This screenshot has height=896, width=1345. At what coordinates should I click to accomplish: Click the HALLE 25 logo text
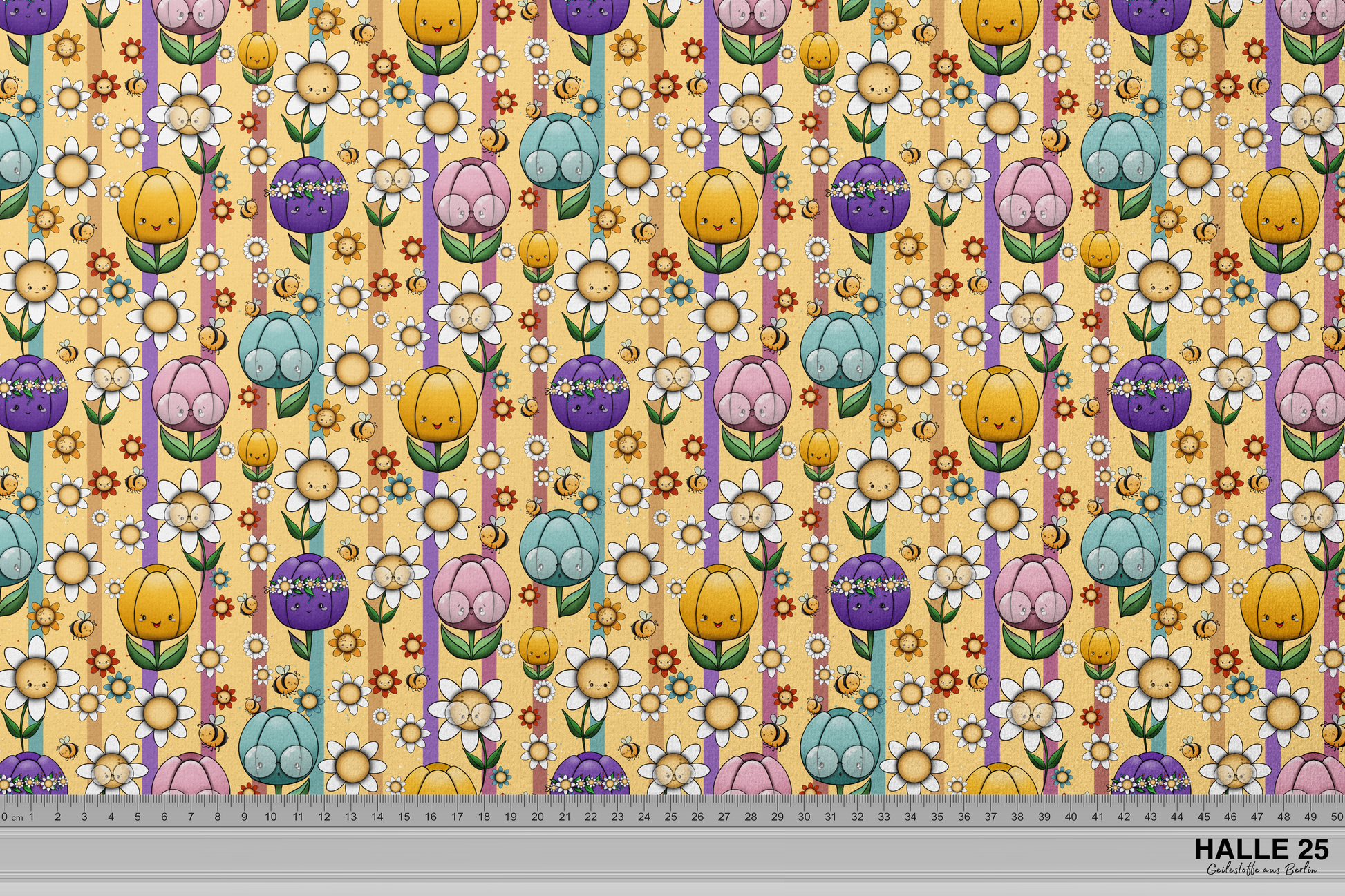[1261, 849]
